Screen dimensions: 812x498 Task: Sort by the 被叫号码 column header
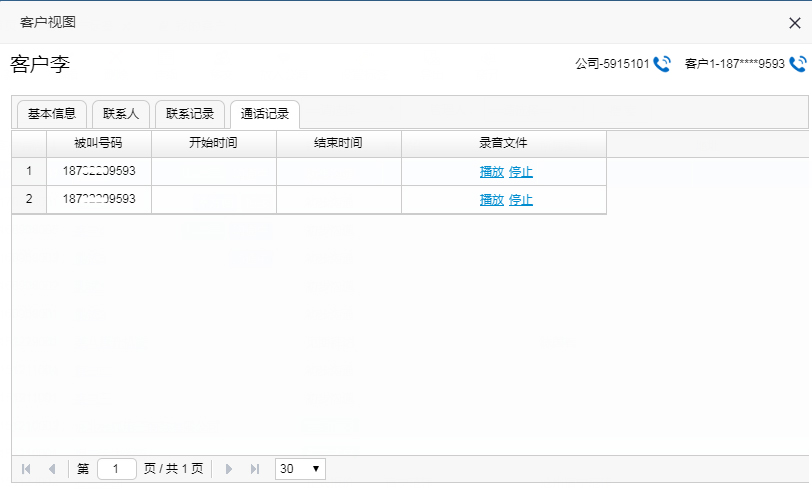coord(98,144)
